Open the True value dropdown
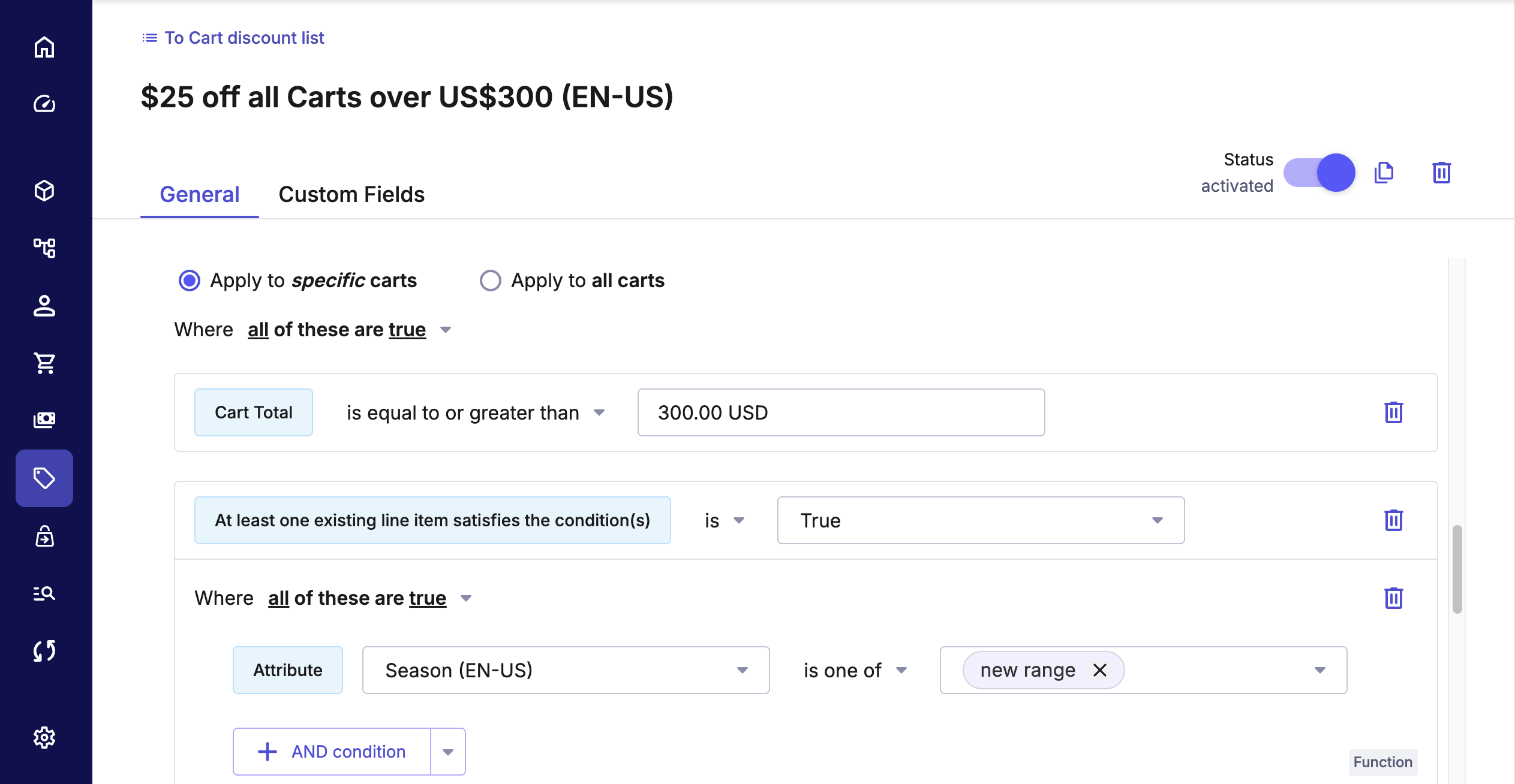Viewport: 1515px width, 784px height. coord(981,520)
